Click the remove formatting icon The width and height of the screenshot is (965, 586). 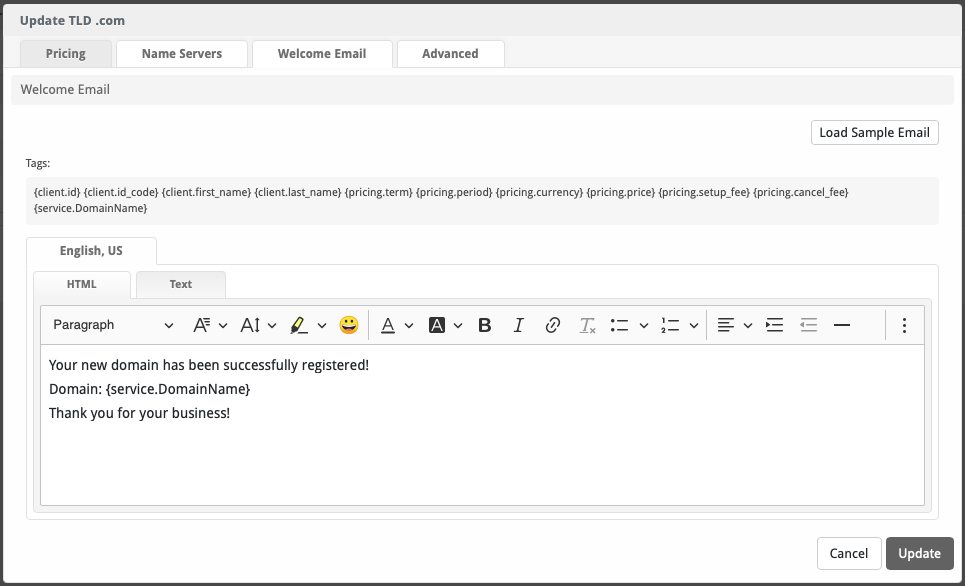[x=587, y=325]
